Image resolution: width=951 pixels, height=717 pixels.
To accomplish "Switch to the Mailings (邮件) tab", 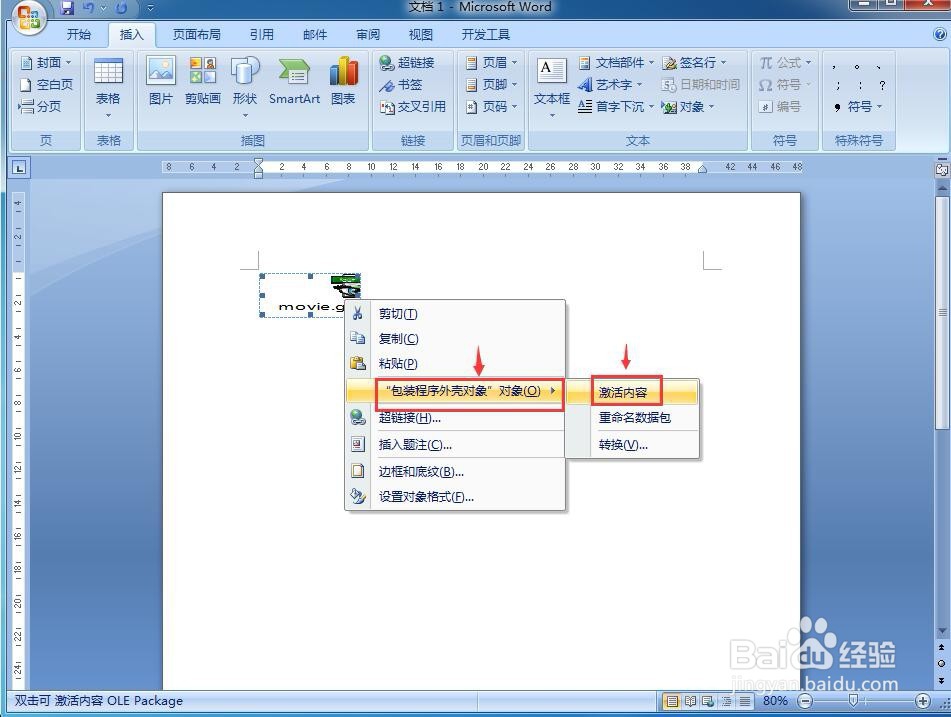I will click(x=315, y=35).
